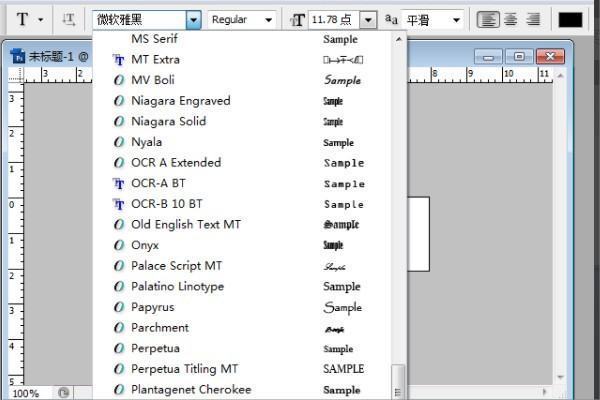Click the document's Photoshop icon in title bar

18,56
